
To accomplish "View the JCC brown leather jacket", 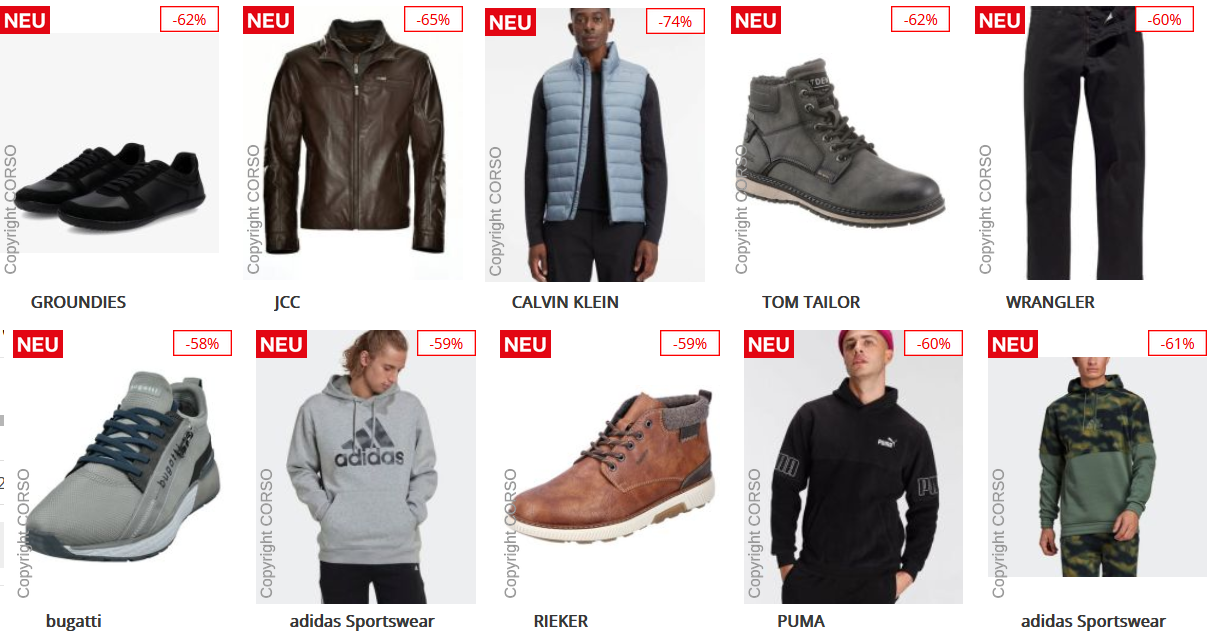I will pos(354,143).
